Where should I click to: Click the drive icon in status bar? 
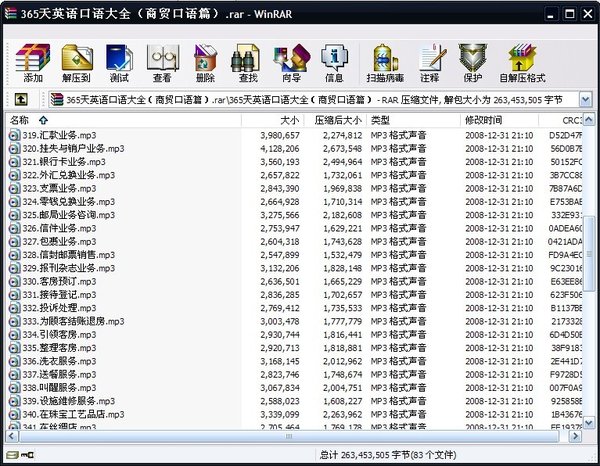13,455
